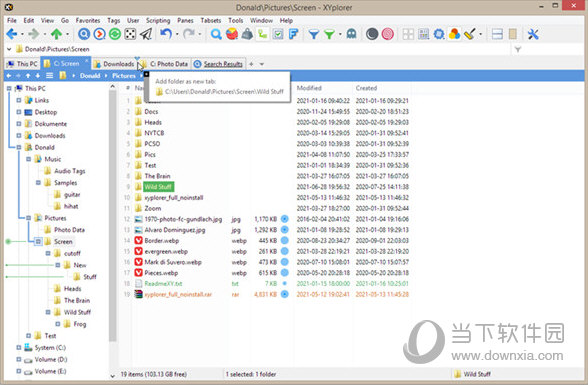The height and width of the screenshot is (385, 588).
Task: Select the Photo Data folder in tree
Action: point(69,230)
